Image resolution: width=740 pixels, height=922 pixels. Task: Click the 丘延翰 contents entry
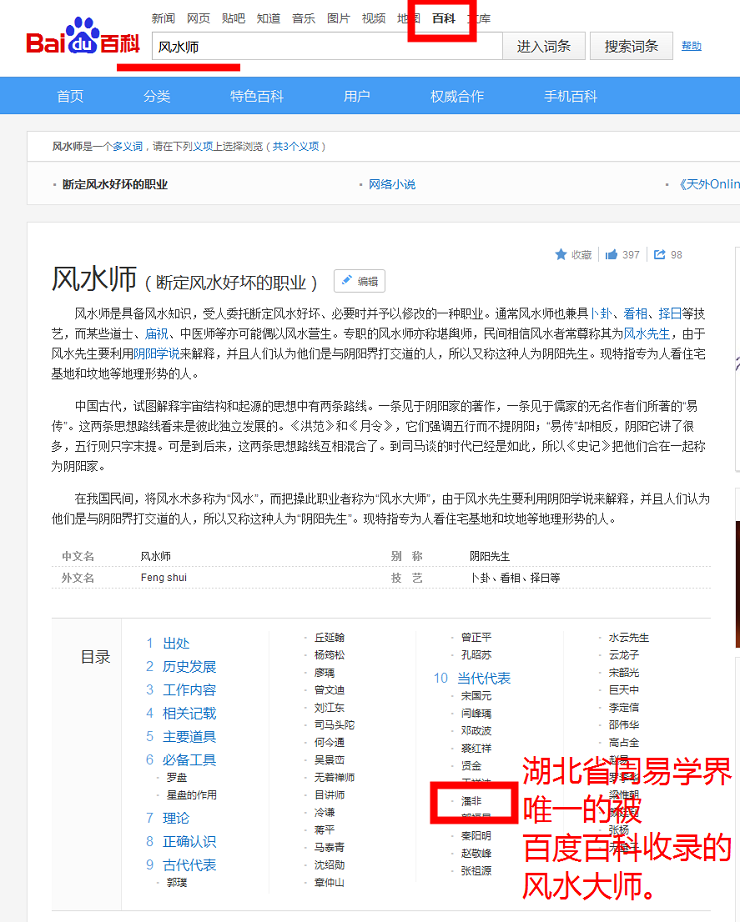[x=329, y=637]
